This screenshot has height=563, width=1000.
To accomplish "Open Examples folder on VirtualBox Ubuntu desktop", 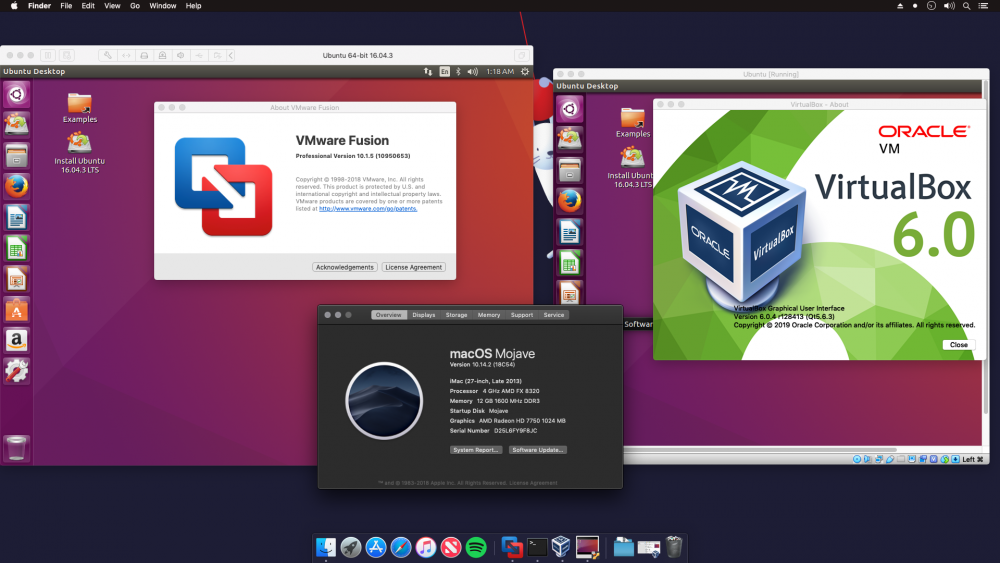I will tap(633, 123).
